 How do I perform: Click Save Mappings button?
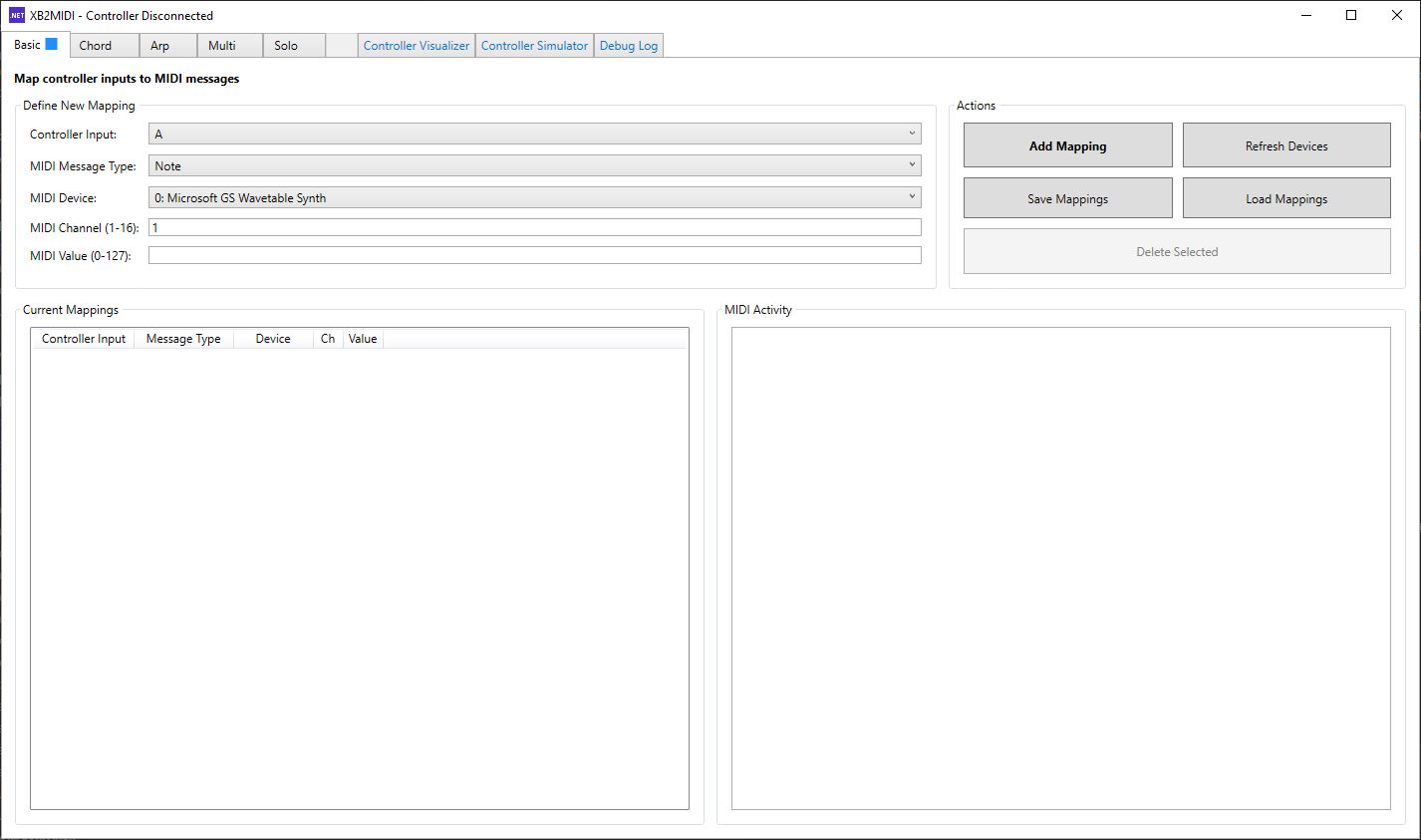click(x=1067, y=199)
